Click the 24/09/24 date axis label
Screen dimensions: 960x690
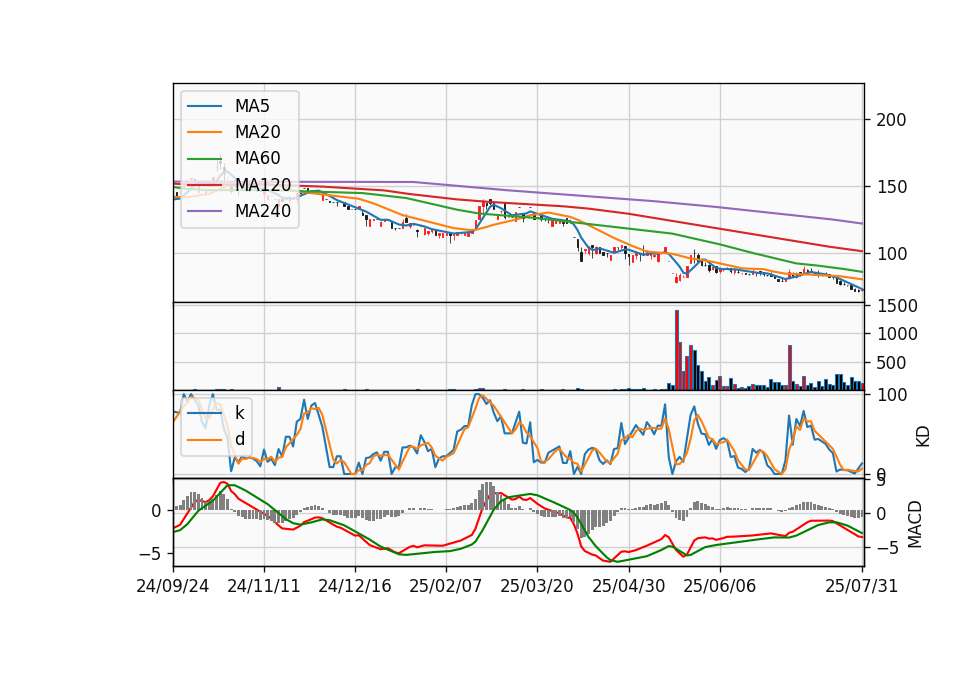(x=173, y=586)
